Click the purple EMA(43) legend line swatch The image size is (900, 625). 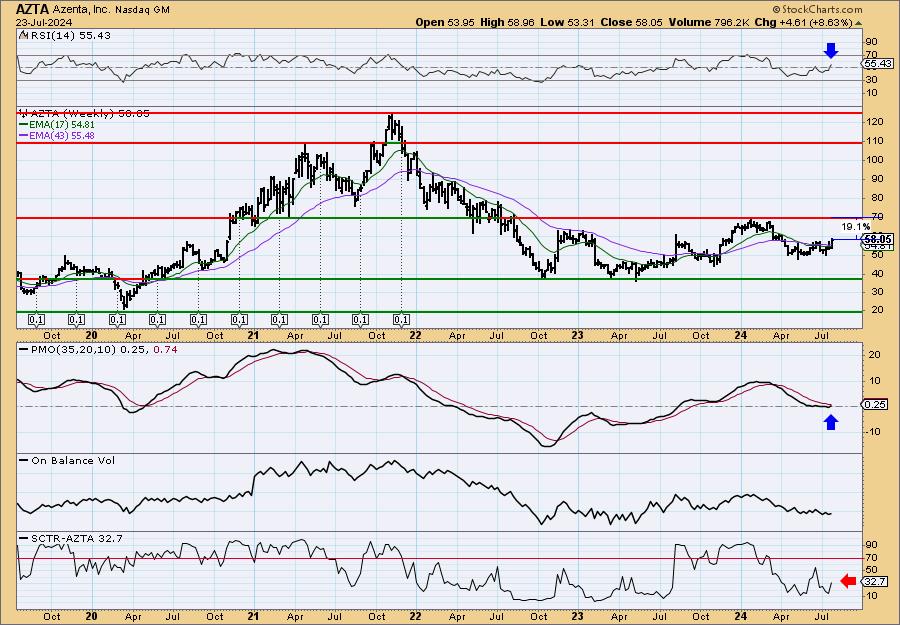(x=24, y=135)
